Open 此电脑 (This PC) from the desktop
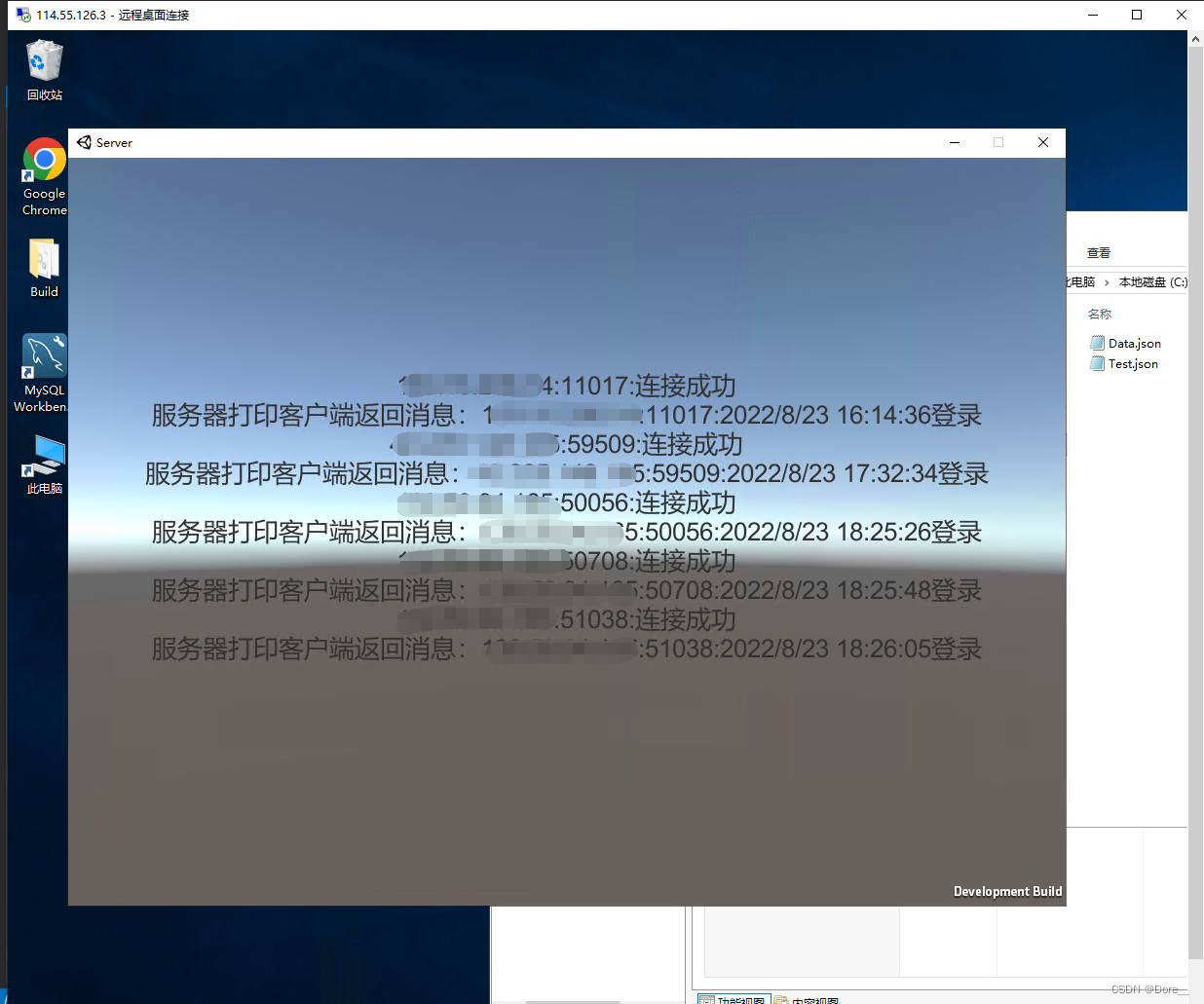This screenshot has width=1204, height=1004. pos(43,451)
